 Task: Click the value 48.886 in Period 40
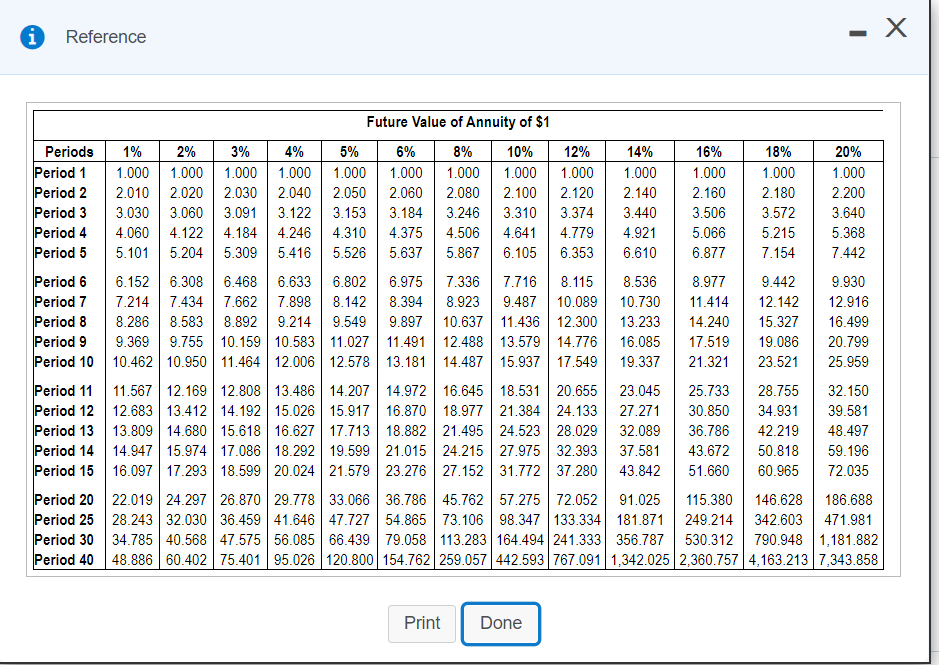click(x=132, y=560)
